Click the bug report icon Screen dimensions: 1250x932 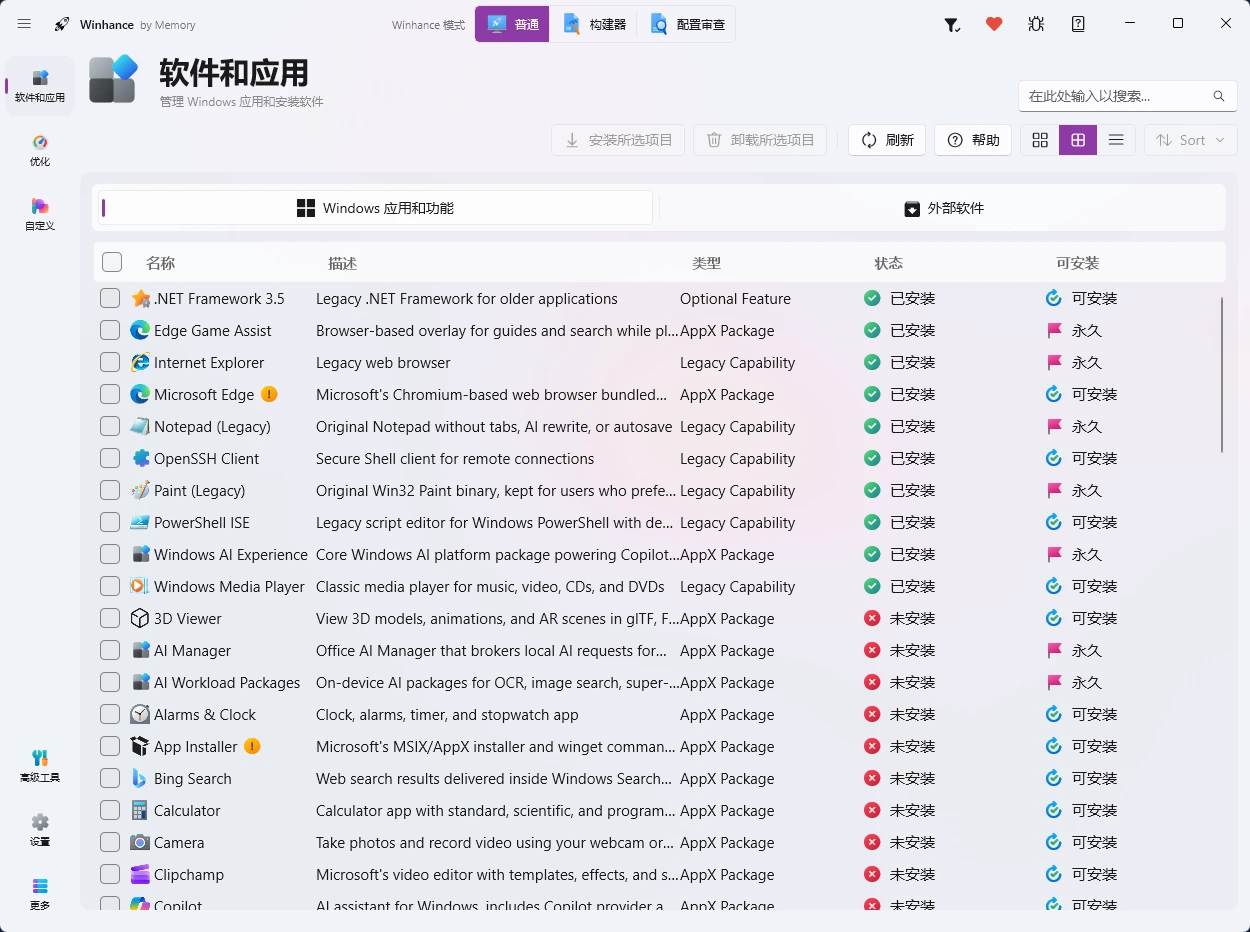[1036, 24]
